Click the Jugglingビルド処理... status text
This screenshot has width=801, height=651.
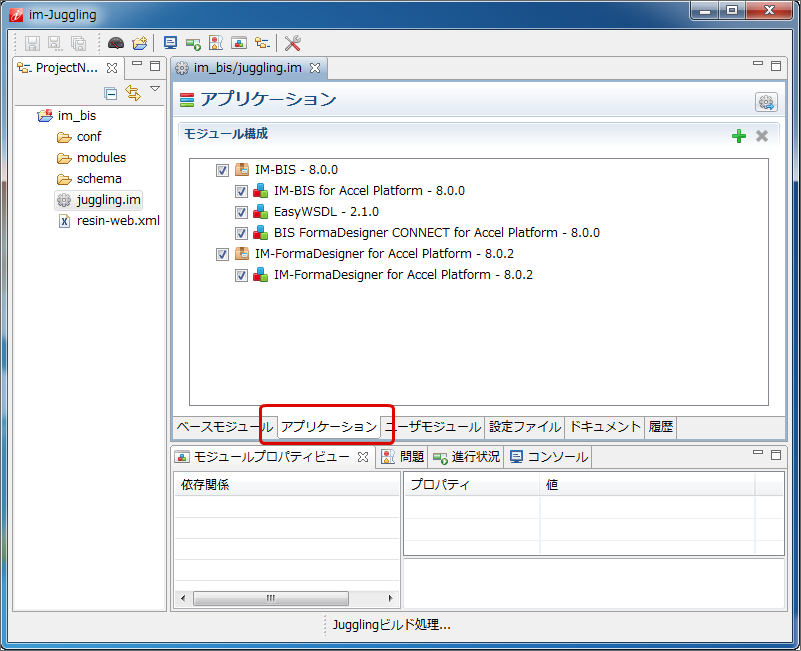coord(391,624)
